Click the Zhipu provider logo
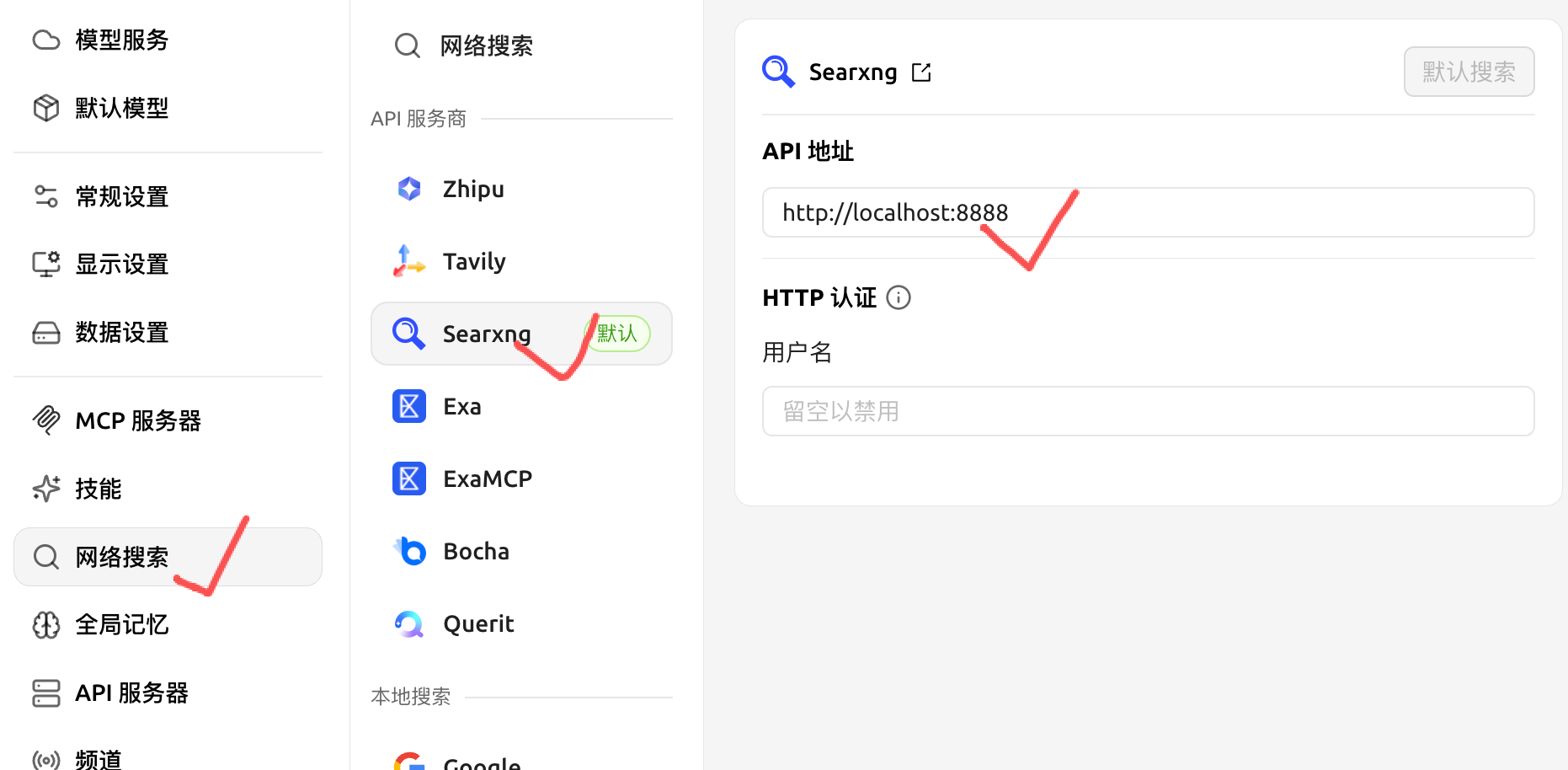Screen dimensions: 1568x770 pyautogui.click(x=409, y=189)
